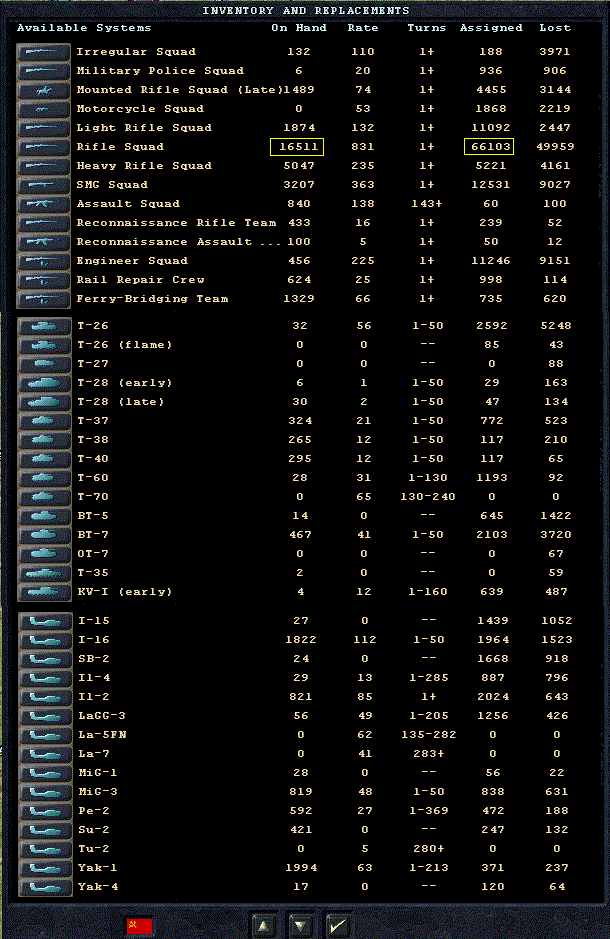Click the On Hand column header
The height and width of the screenshot is (939, 610).
click(x=299, y=28)
